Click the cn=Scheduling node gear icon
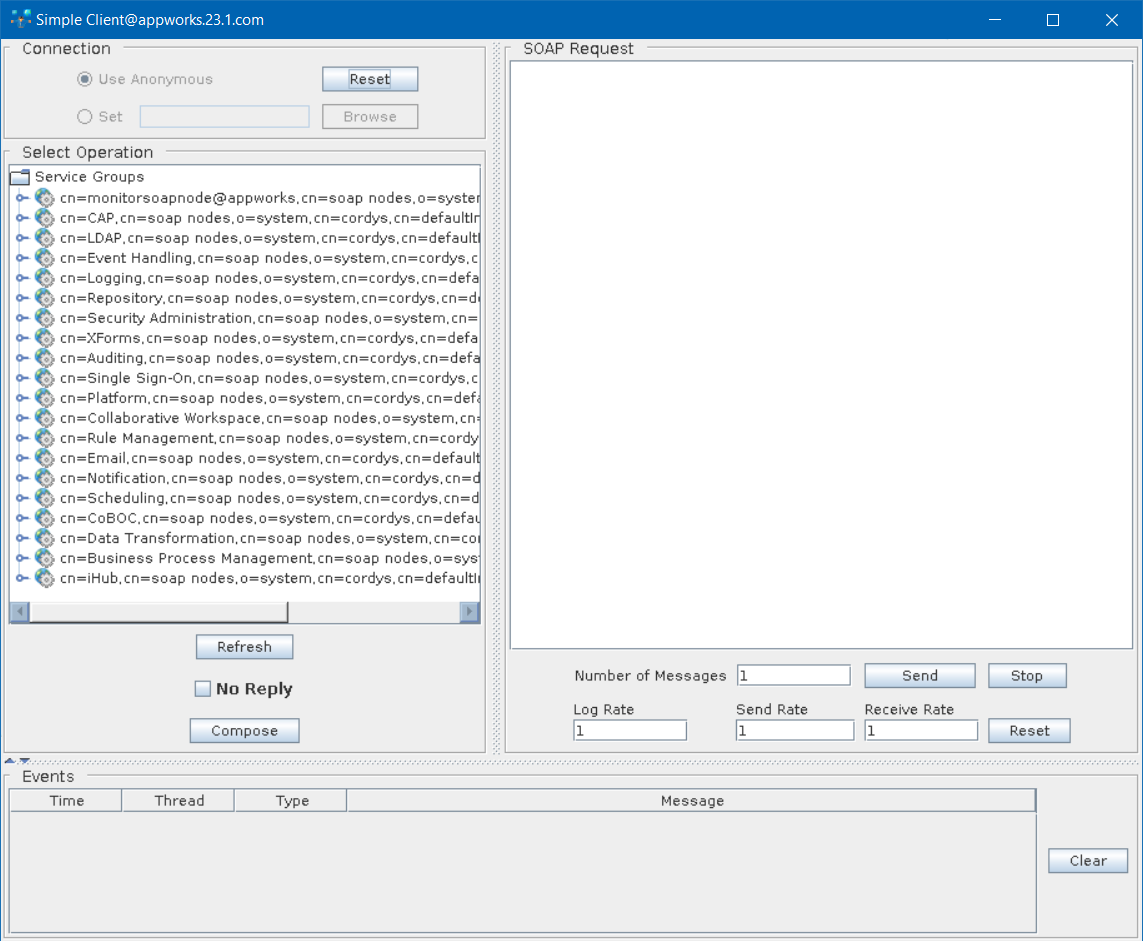Viewport: 1143px width, 941px height. (x=45, y=497)
